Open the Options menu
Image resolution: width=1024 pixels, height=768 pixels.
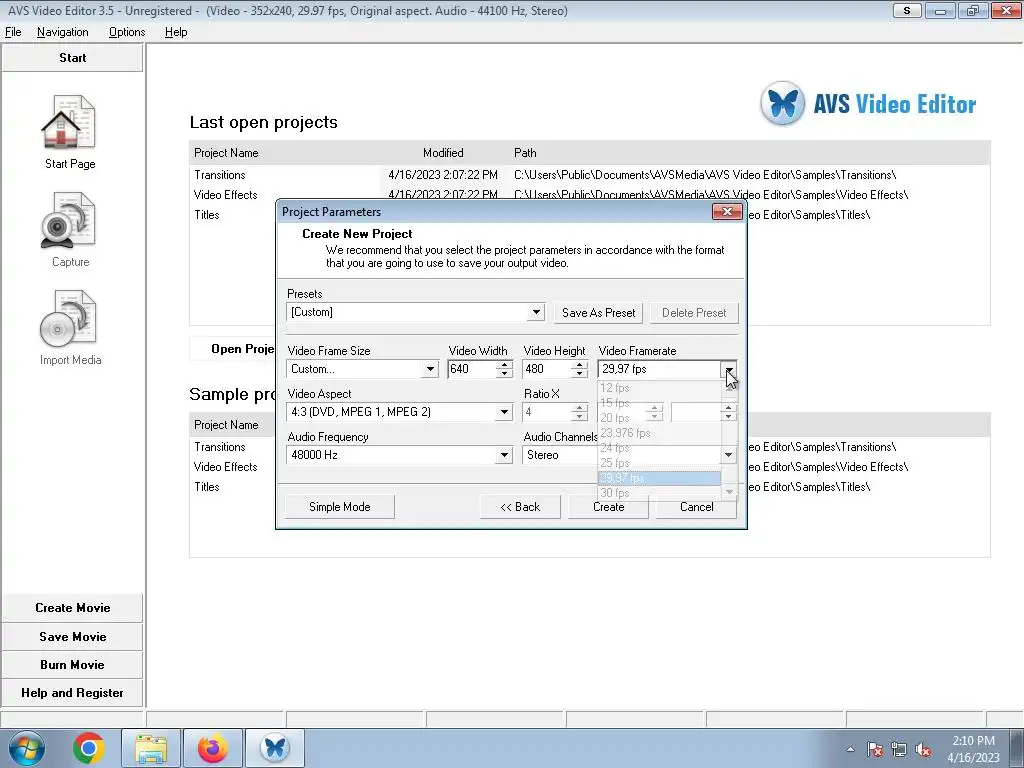click(127, 32)
